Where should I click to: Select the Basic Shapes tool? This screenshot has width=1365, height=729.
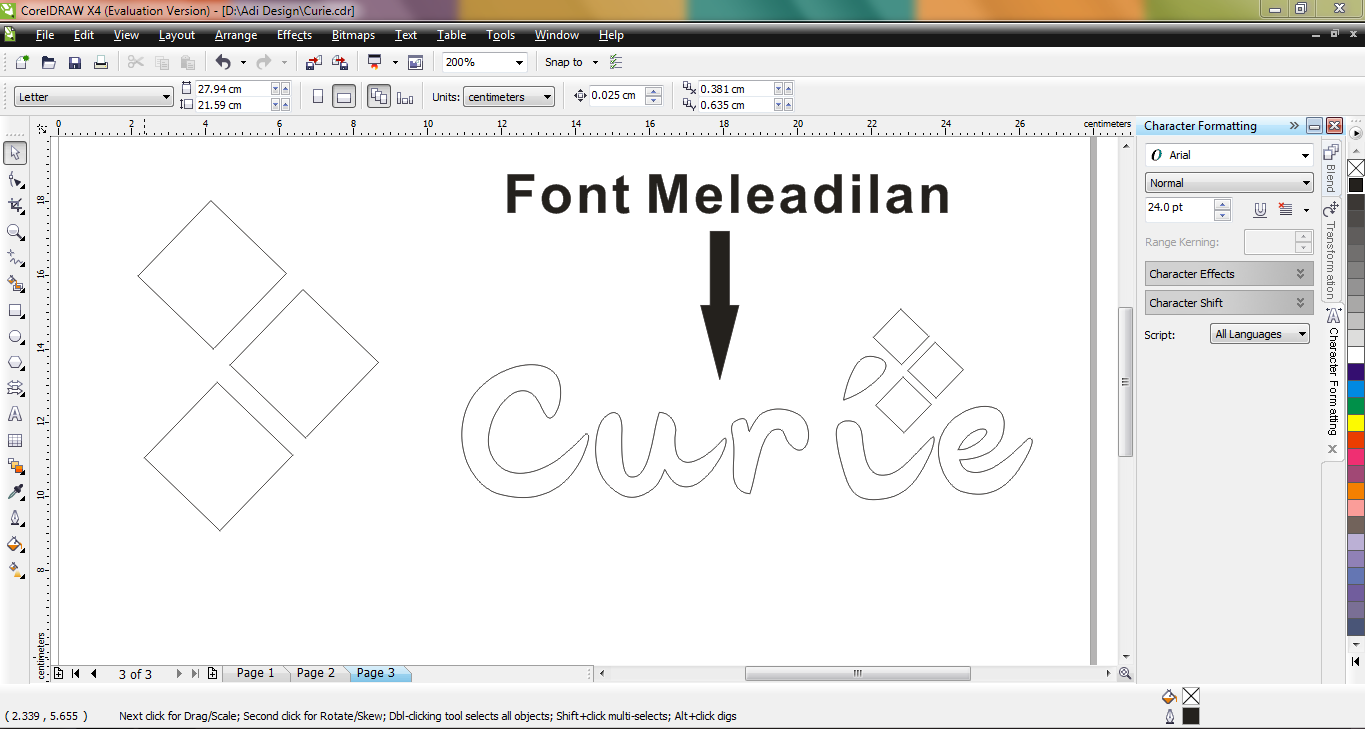[15, 388]
